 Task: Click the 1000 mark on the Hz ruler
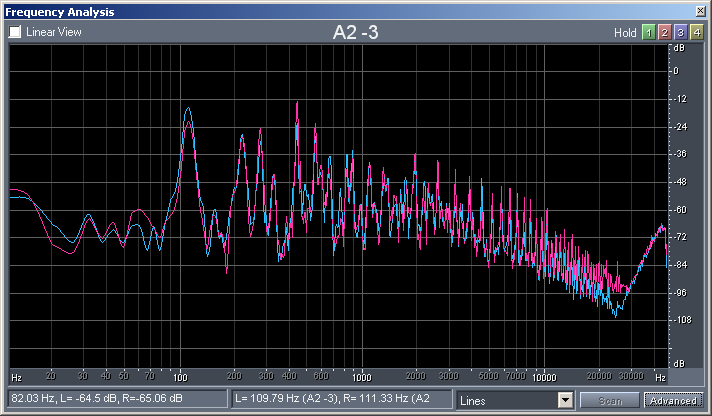361,378
